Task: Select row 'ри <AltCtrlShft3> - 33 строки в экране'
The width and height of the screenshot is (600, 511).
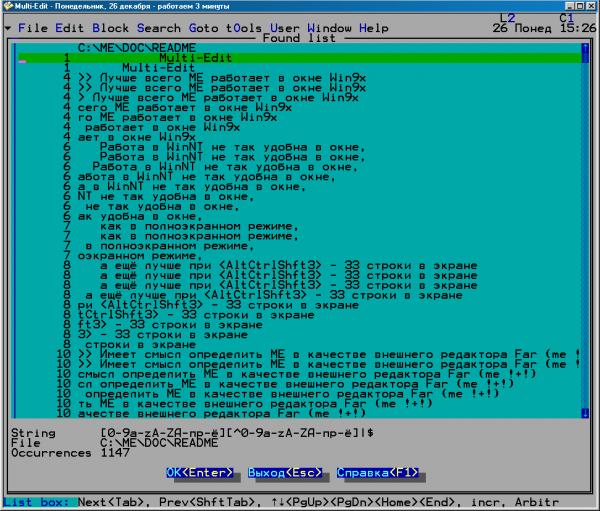Action: [x=299, y=305]
